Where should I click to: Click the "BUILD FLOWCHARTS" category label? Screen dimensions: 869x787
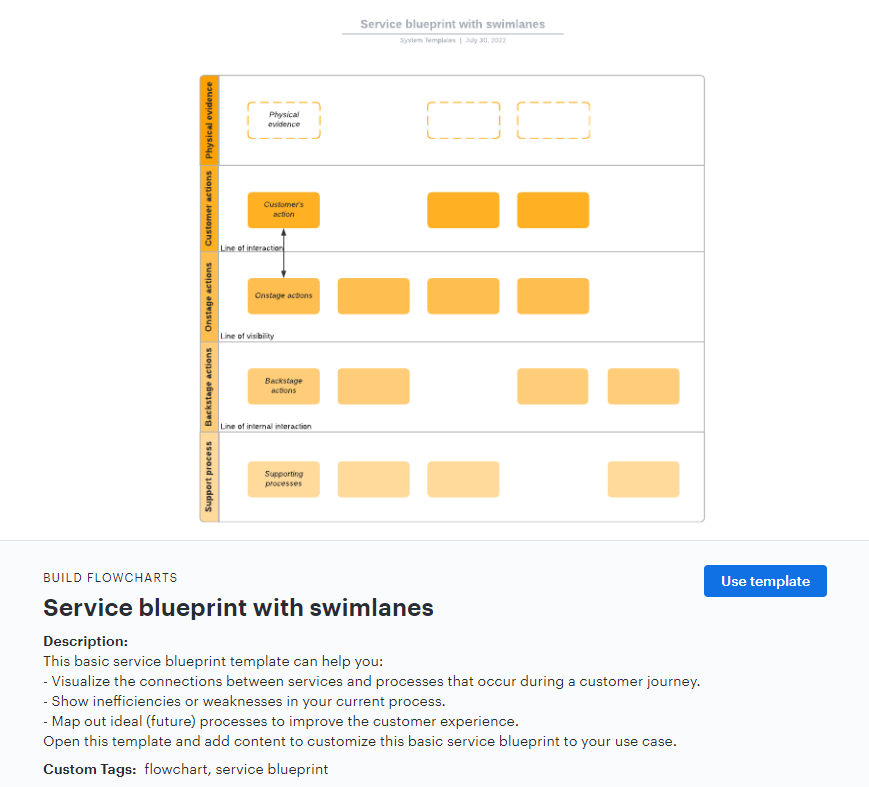[x=110, y=578]
